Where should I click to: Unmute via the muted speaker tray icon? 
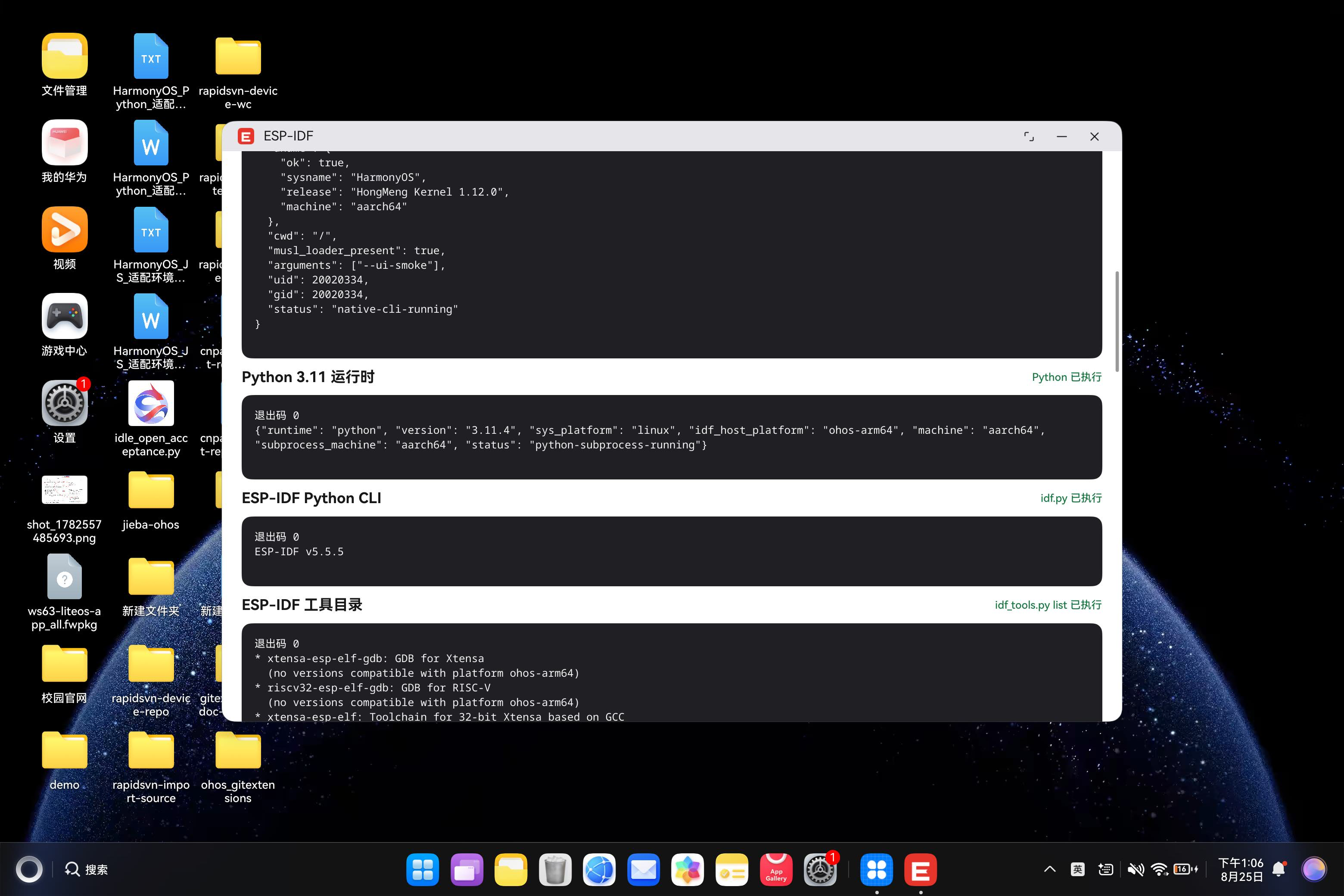coord(1136,869)
